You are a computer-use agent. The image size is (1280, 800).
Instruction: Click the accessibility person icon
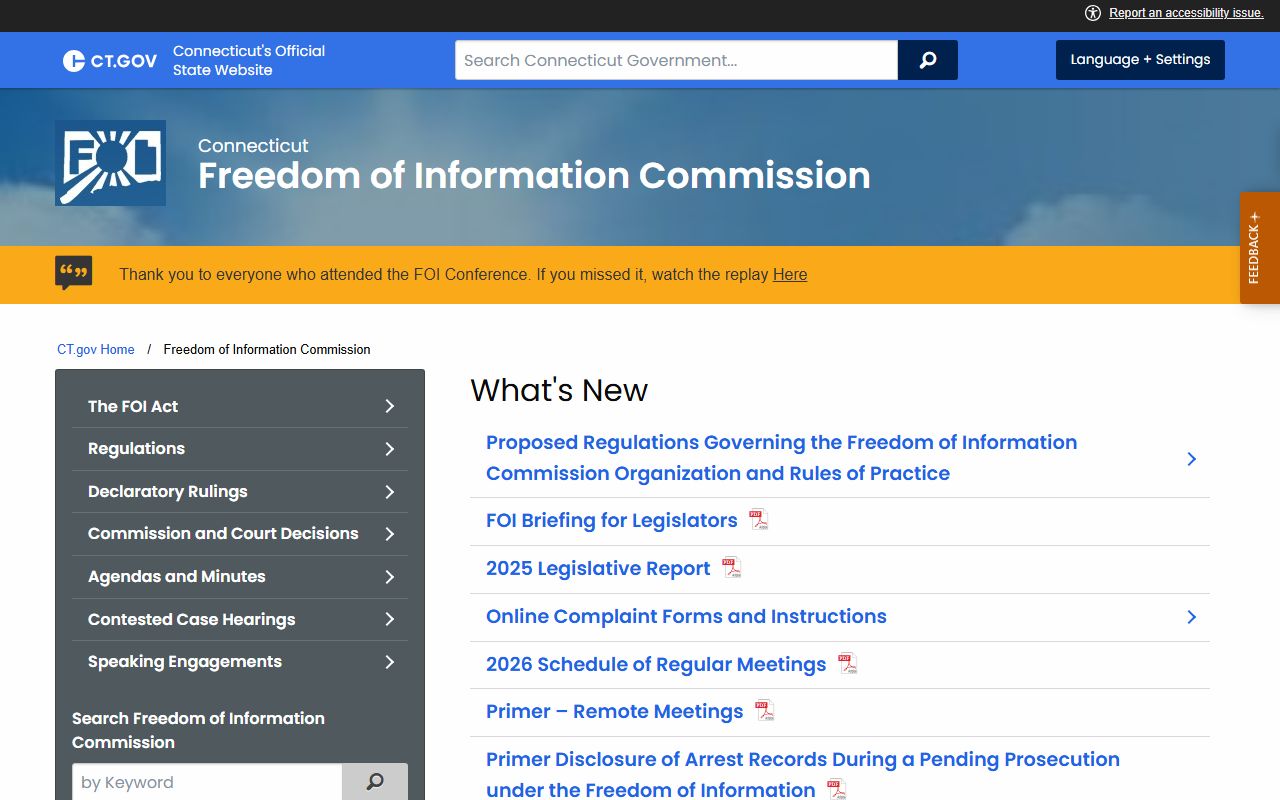pyautogui.click(x=1093, y=13)
